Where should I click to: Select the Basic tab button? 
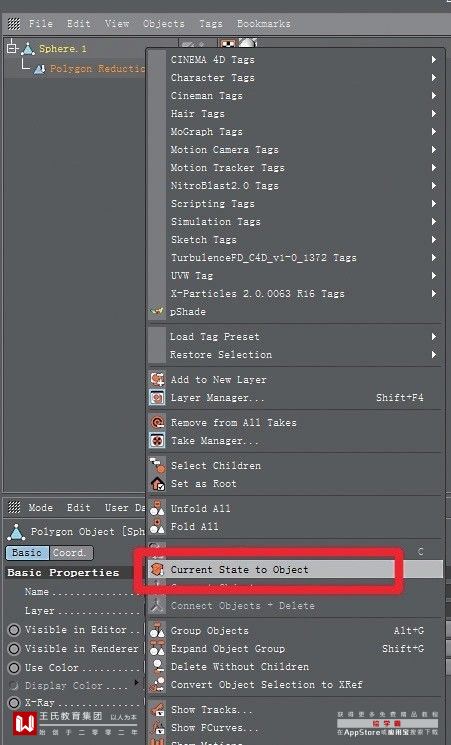tap(27, 553)
